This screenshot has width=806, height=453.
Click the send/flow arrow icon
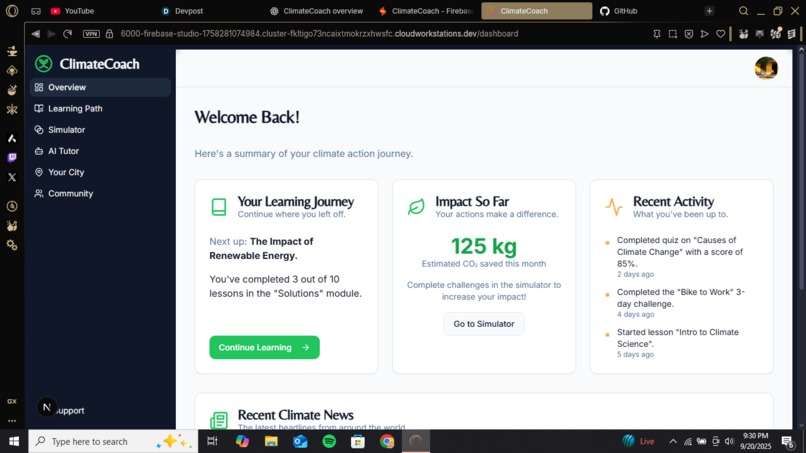pos(705,34)
